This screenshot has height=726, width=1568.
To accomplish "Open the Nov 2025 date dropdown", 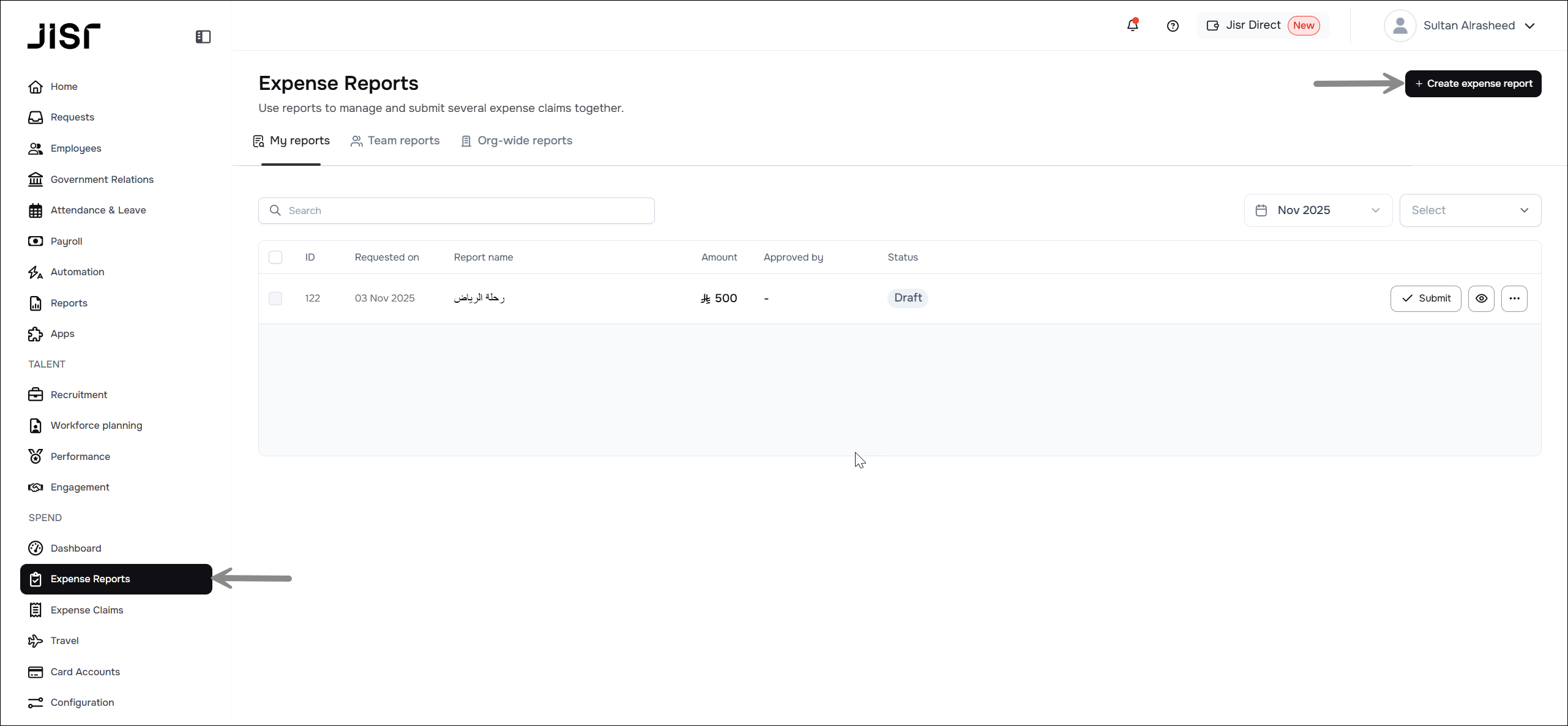I will tap(1318, 210).
